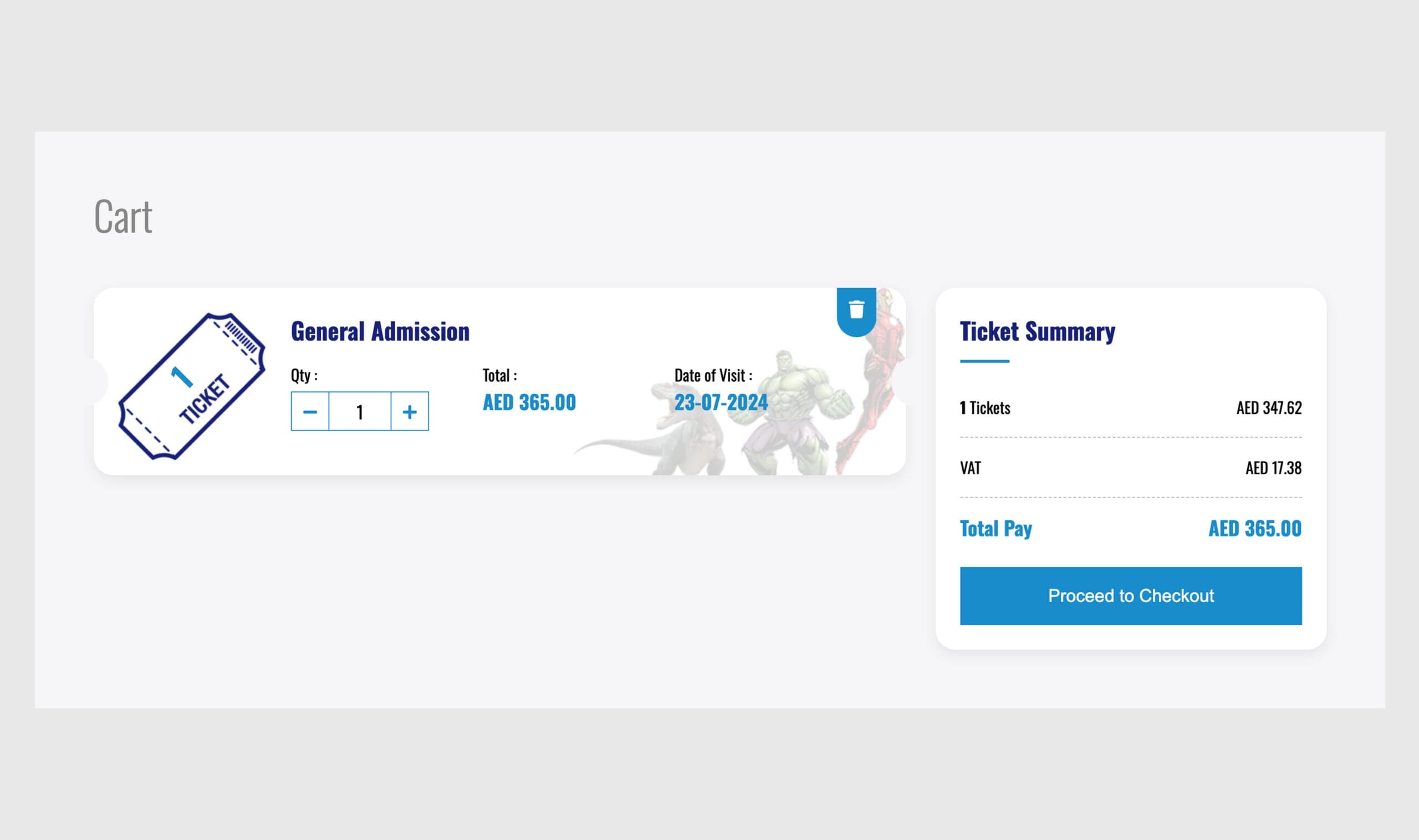The height and width of the screenshot is (840, 1419).
Task: Click the Total Pay AED 365.00 amount
Action: pos(1254,529)
